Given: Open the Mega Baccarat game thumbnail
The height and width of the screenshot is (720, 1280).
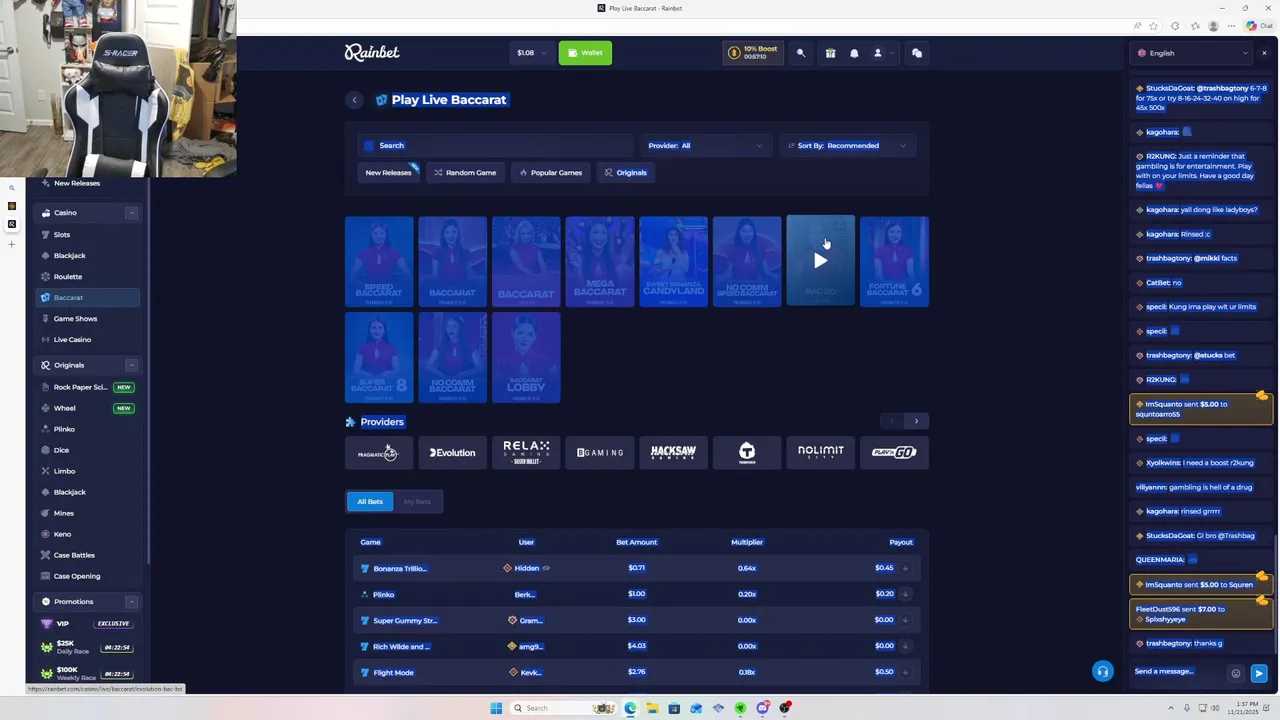Looking at the screenshot, I should (600, 261).
